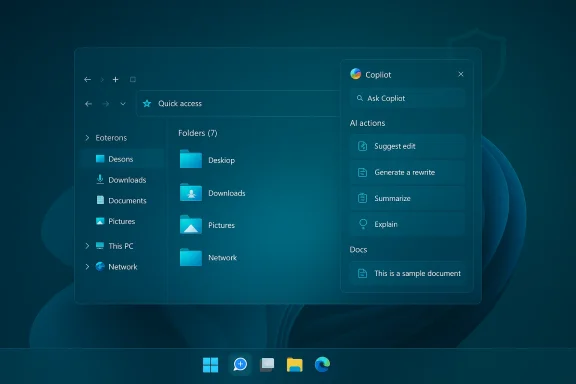576x384 pixels.
Task: Click the Summarize clipboard icon
Action: coord(363,198)
